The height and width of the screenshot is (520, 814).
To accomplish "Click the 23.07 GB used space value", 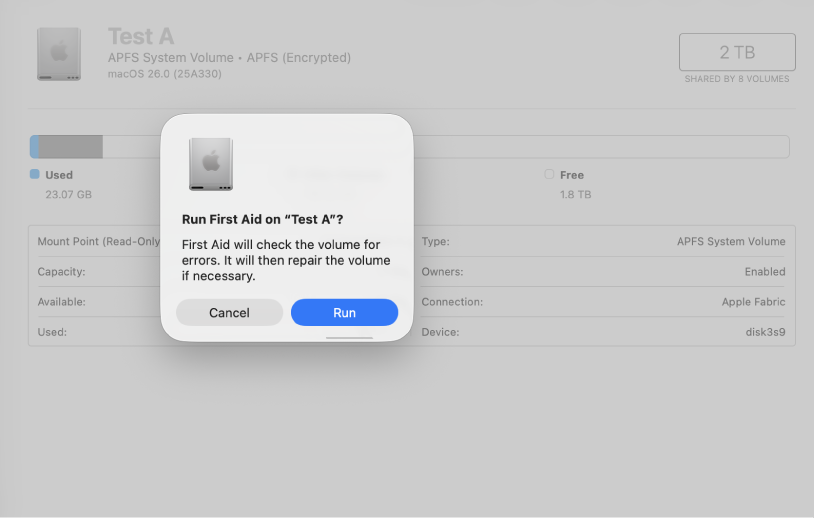I will tap(68, 194).
